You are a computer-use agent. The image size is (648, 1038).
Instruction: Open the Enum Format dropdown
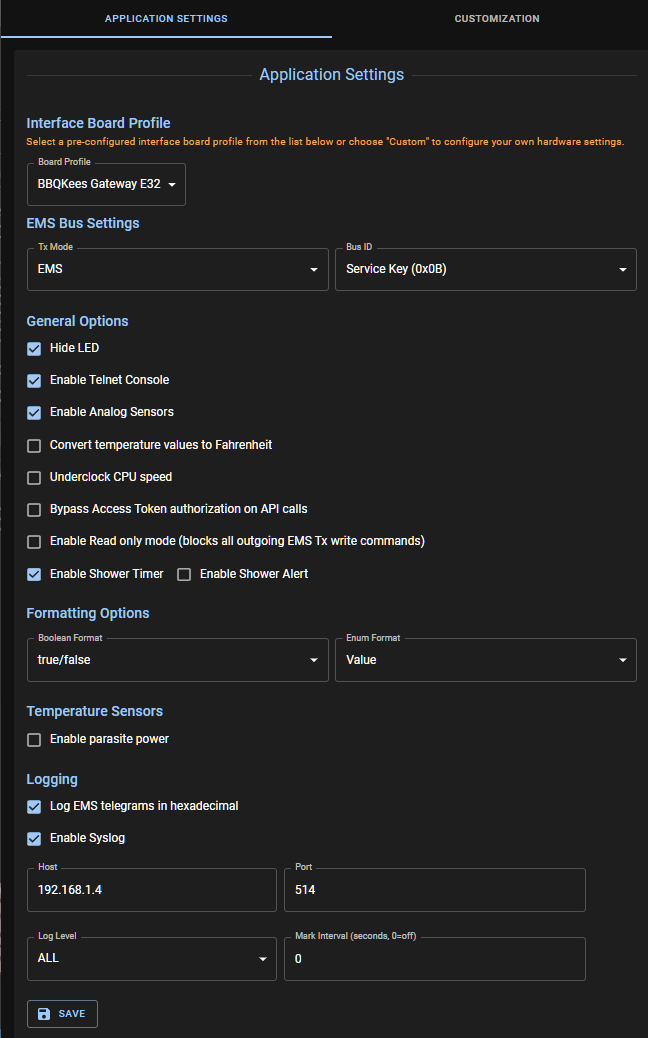coord(485,660)
